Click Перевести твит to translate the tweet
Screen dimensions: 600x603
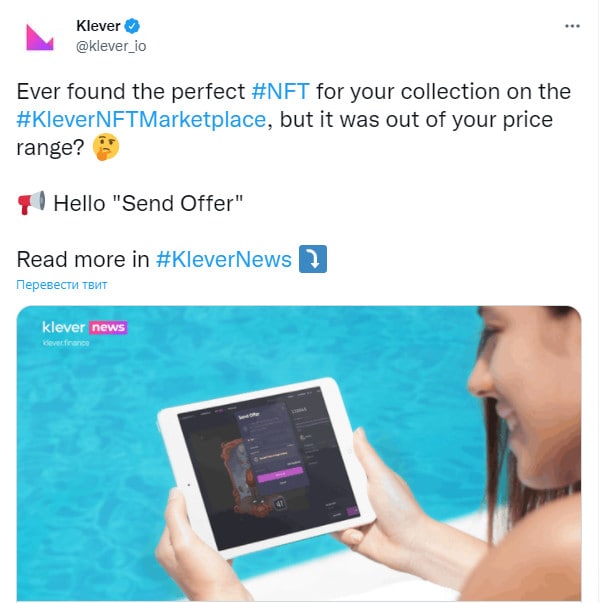(x=62, y=285)
